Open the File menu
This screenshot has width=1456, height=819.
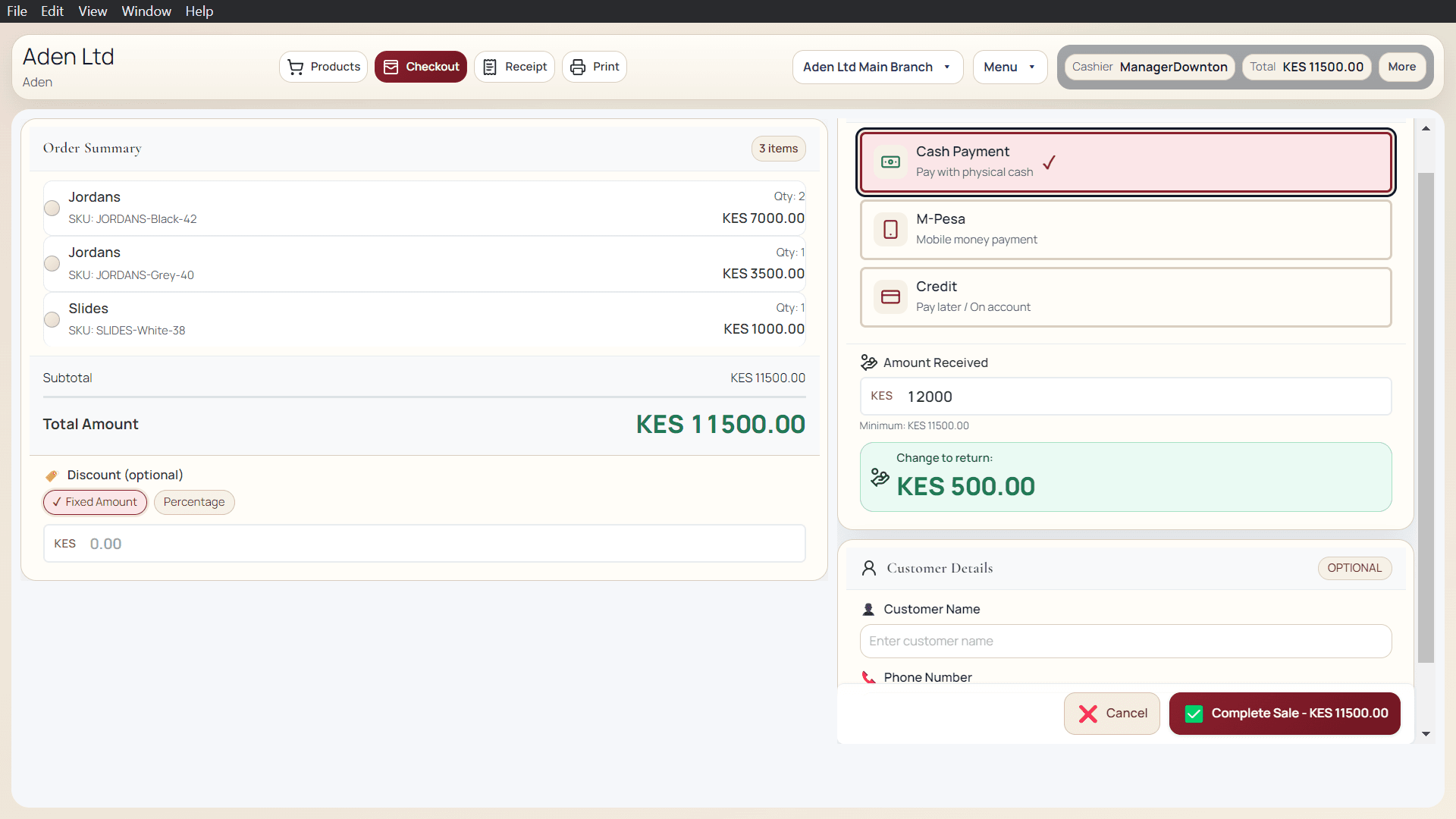point(17,11)
